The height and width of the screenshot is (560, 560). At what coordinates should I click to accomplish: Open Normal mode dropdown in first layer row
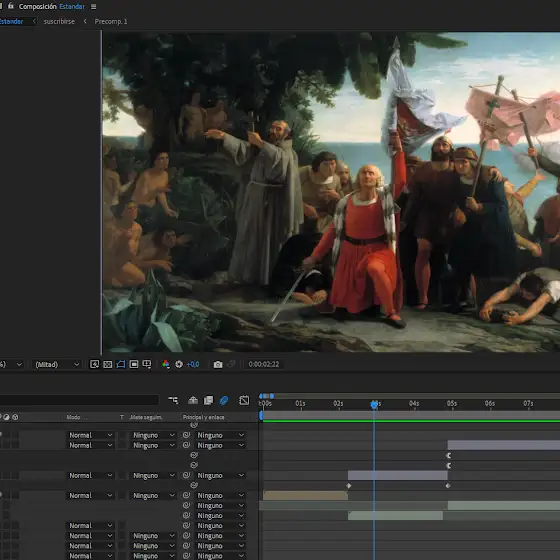(x=90, y=435)
